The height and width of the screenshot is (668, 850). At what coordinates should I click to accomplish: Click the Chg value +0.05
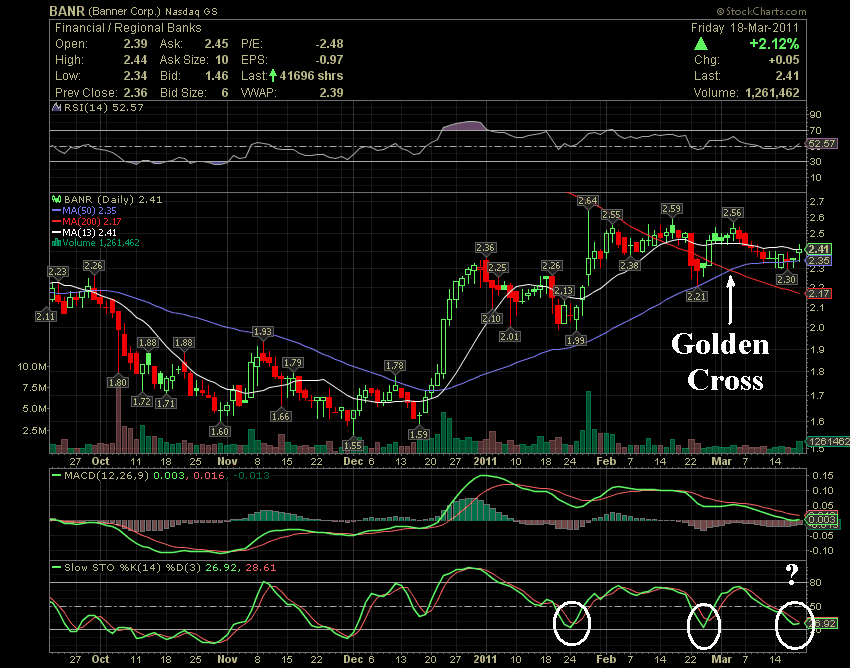784,60
